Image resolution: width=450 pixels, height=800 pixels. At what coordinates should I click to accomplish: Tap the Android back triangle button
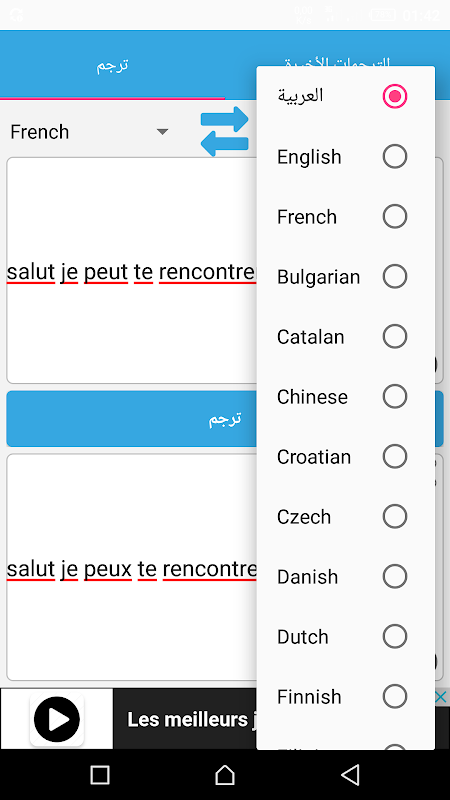350,774
